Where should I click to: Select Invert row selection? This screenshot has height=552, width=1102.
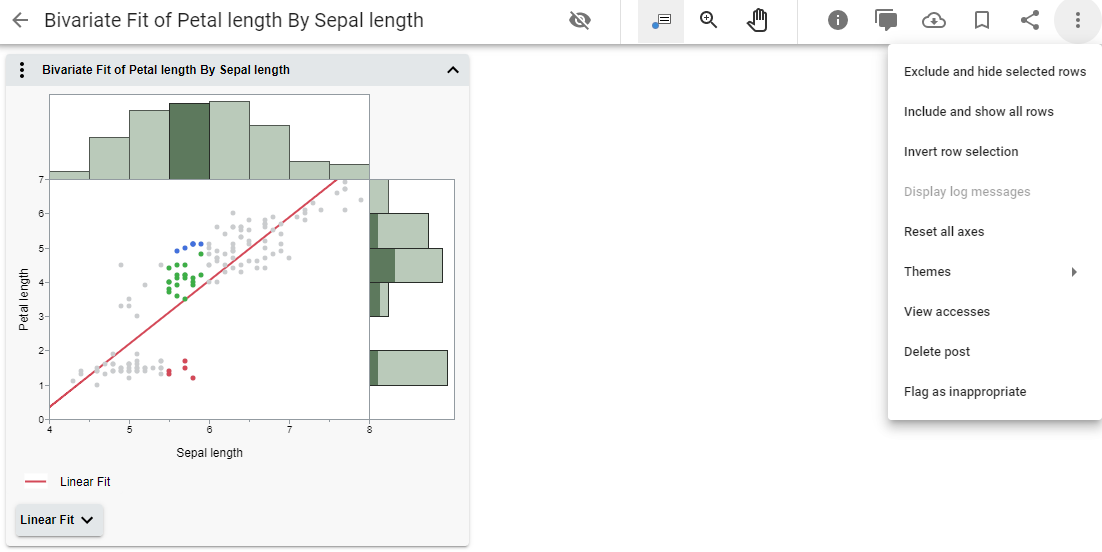[960, 152]
